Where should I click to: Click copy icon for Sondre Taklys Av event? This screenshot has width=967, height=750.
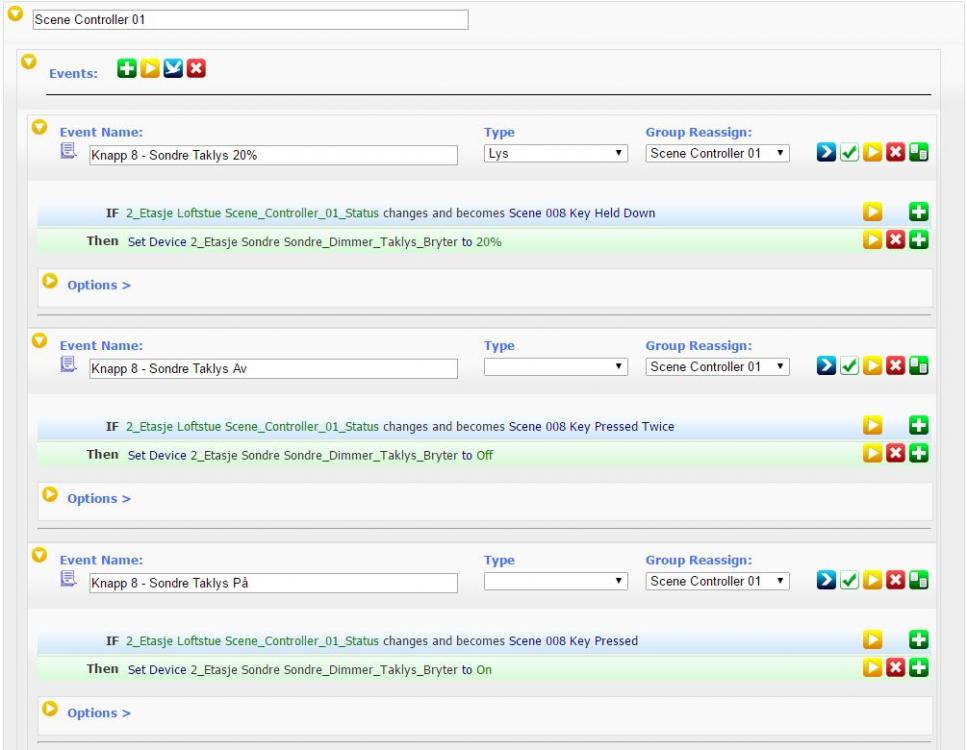(x=919, y=368)
